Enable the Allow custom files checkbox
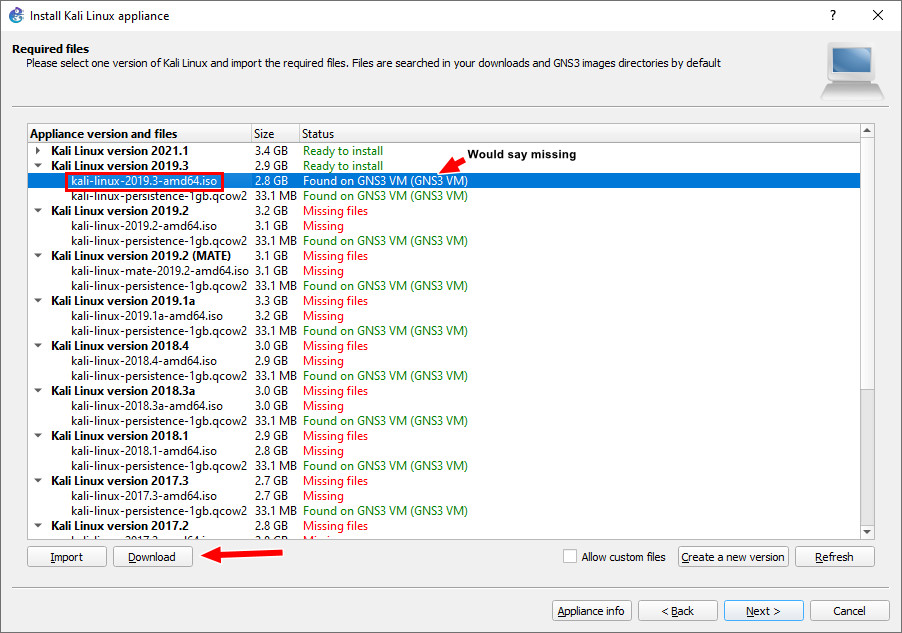 (570, 556)
